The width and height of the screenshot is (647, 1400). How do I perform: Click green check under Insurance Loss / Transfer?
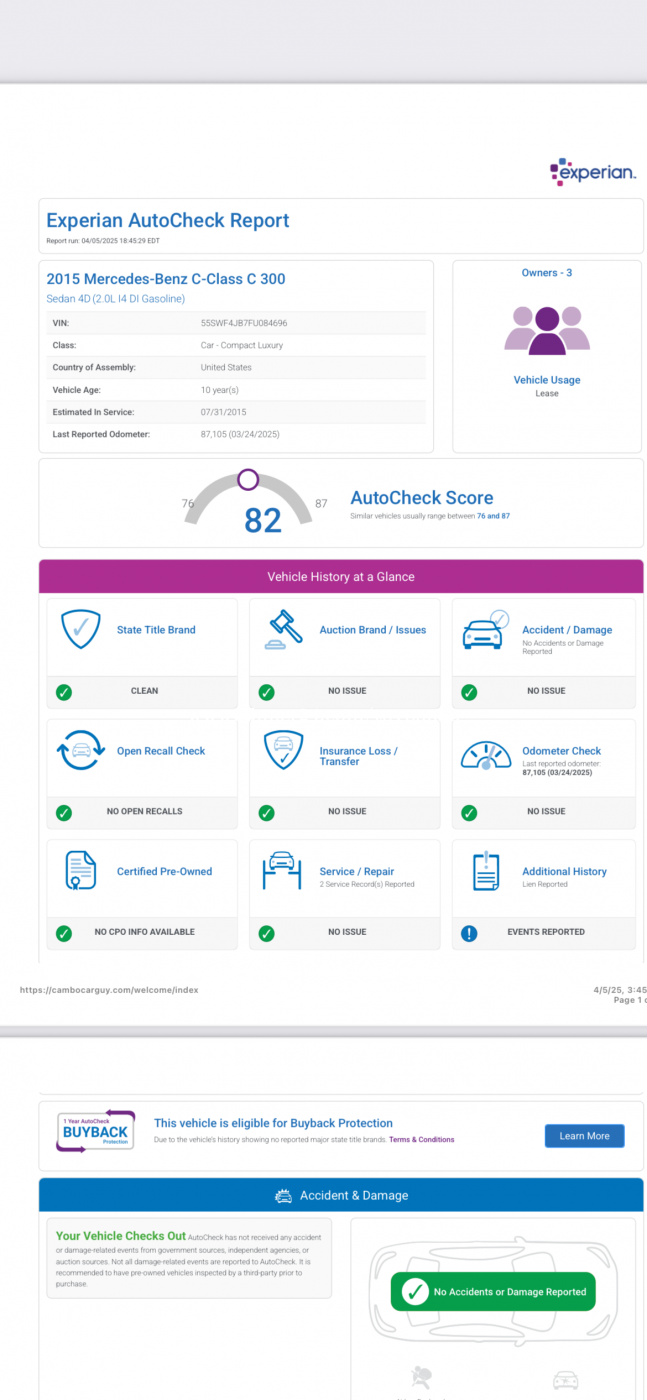(266, 813)
